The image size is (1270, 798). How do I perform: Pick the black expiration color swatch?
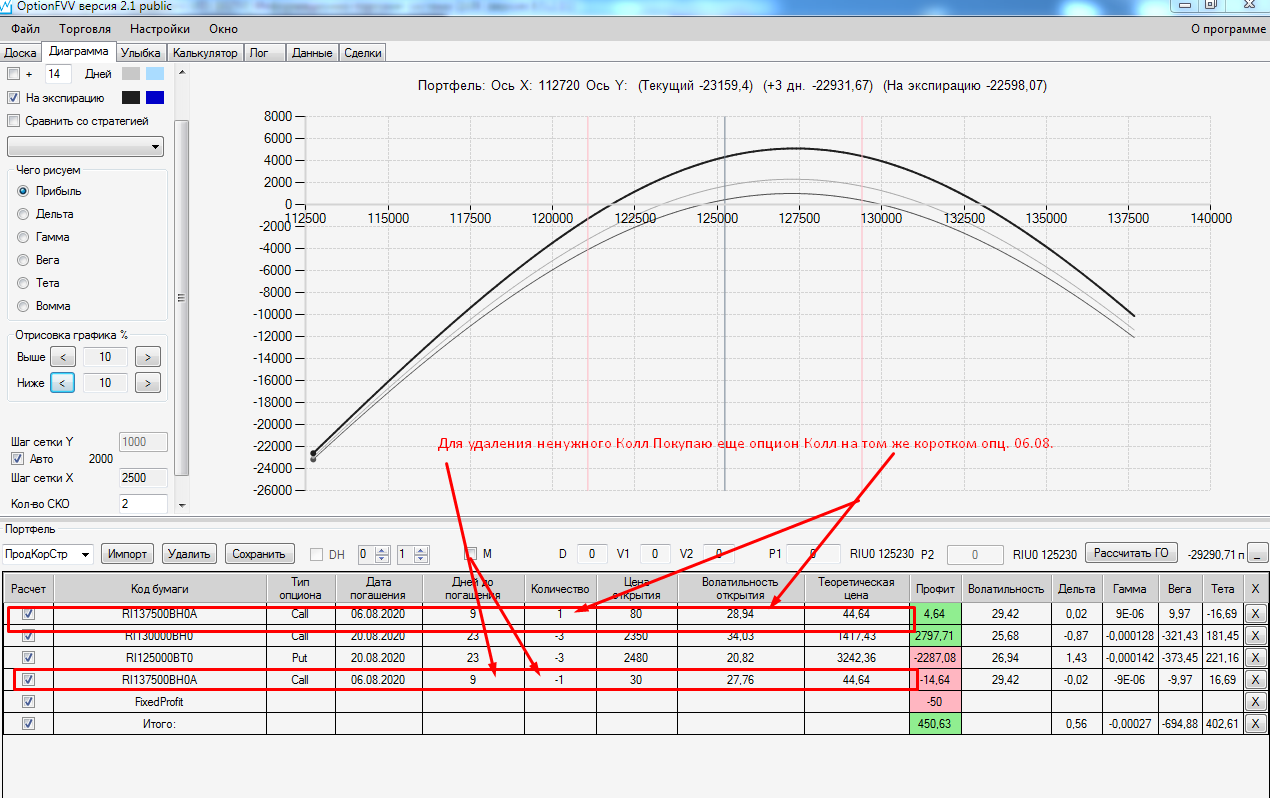coord(131,98)
